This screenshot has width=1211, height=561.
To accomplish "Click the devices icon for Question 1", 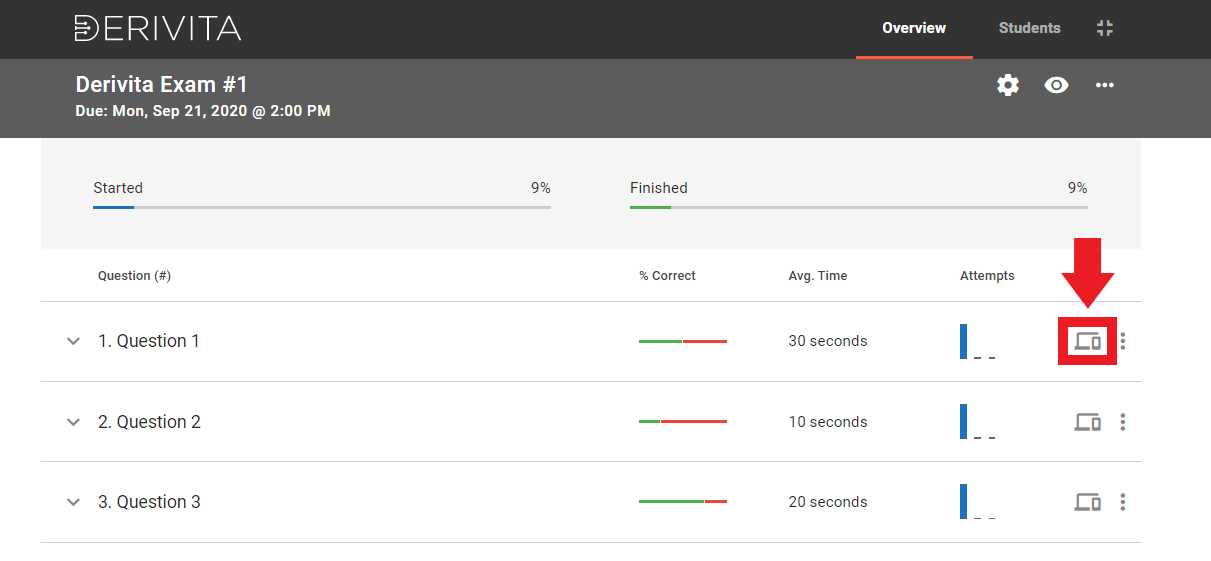I will coord(1087,341).
